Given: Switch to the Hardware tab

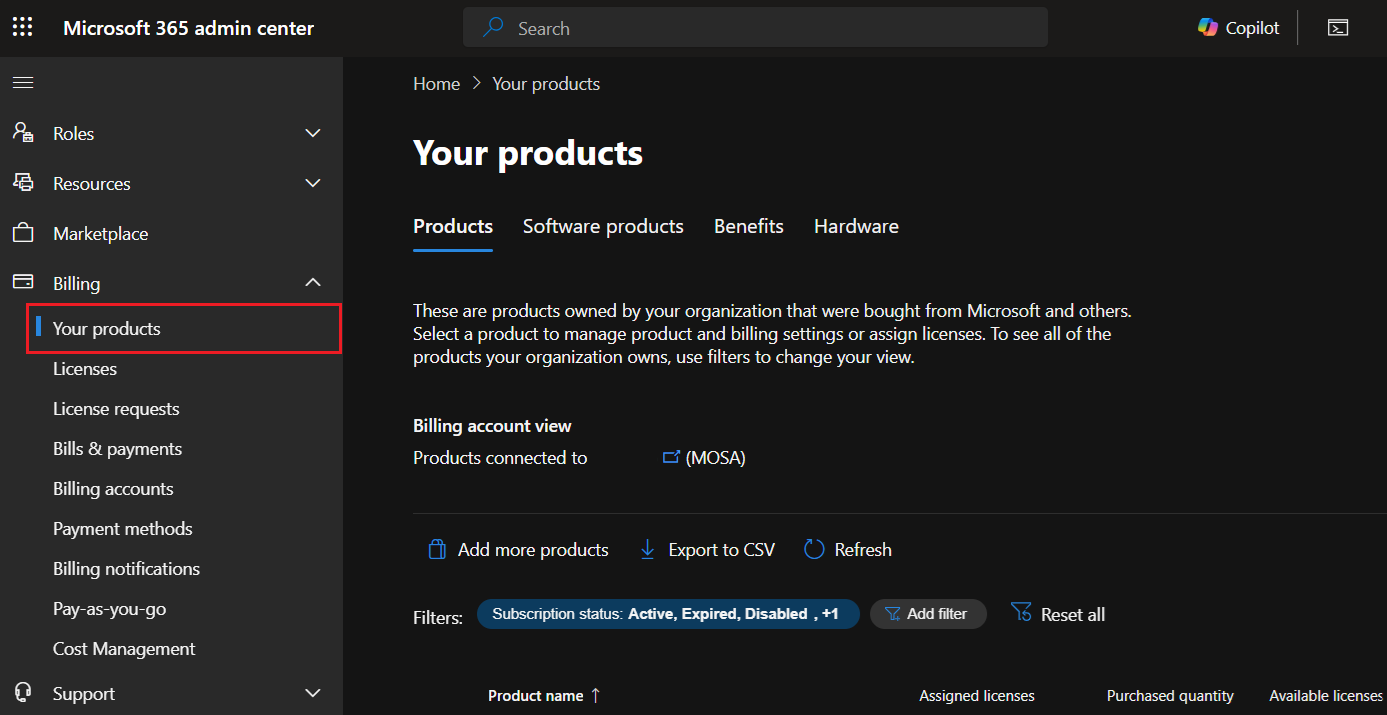Looking at the screenshot, I should pyautogui.click(x=856, y=226).
